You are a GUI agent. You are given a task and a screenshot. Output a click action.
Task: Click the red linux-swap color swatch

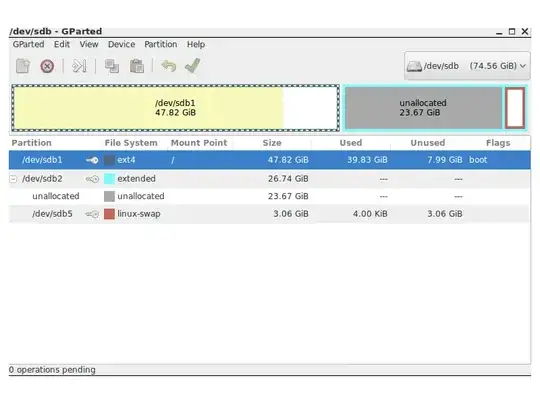(109, 214)
